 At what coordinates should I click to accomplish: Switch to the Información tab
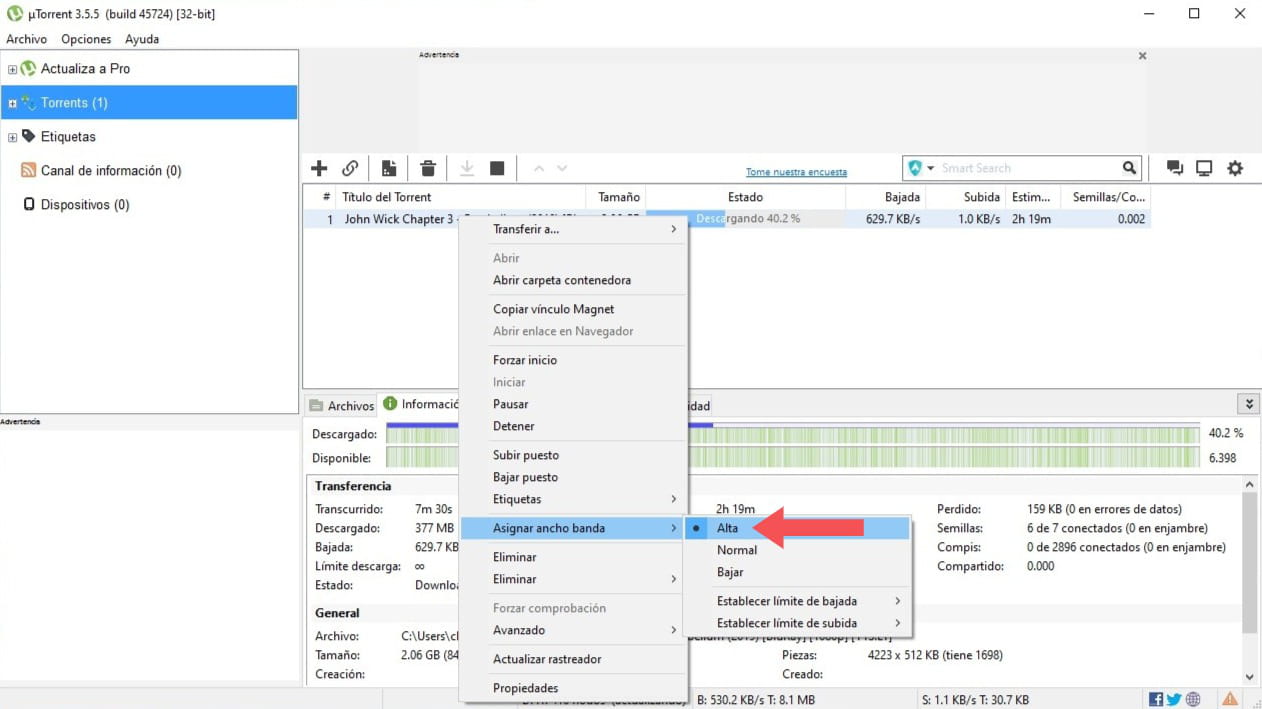pos(420,404)
